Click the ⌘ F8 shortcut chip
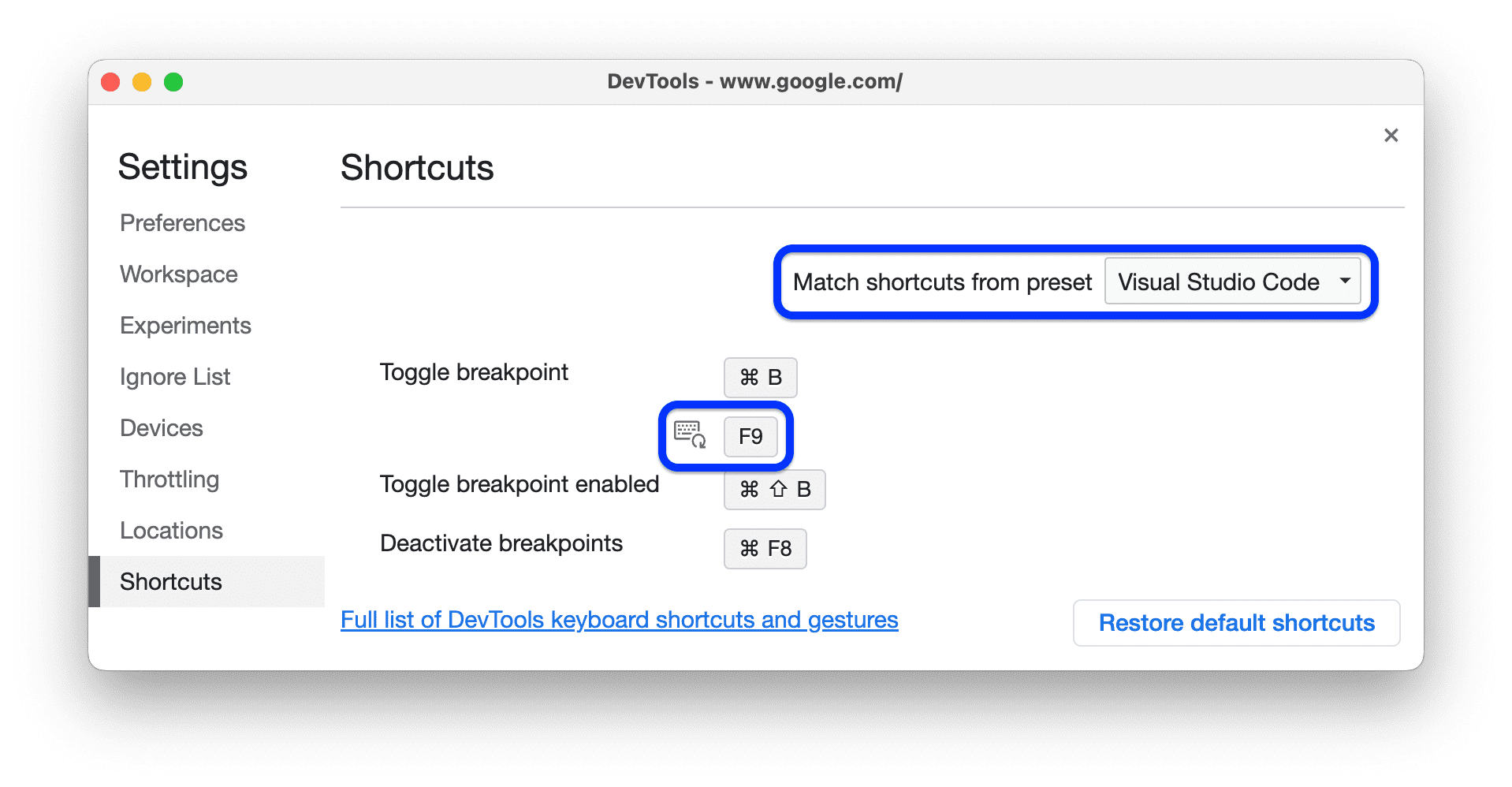1512x787 pixels. [x=764, y=548]
